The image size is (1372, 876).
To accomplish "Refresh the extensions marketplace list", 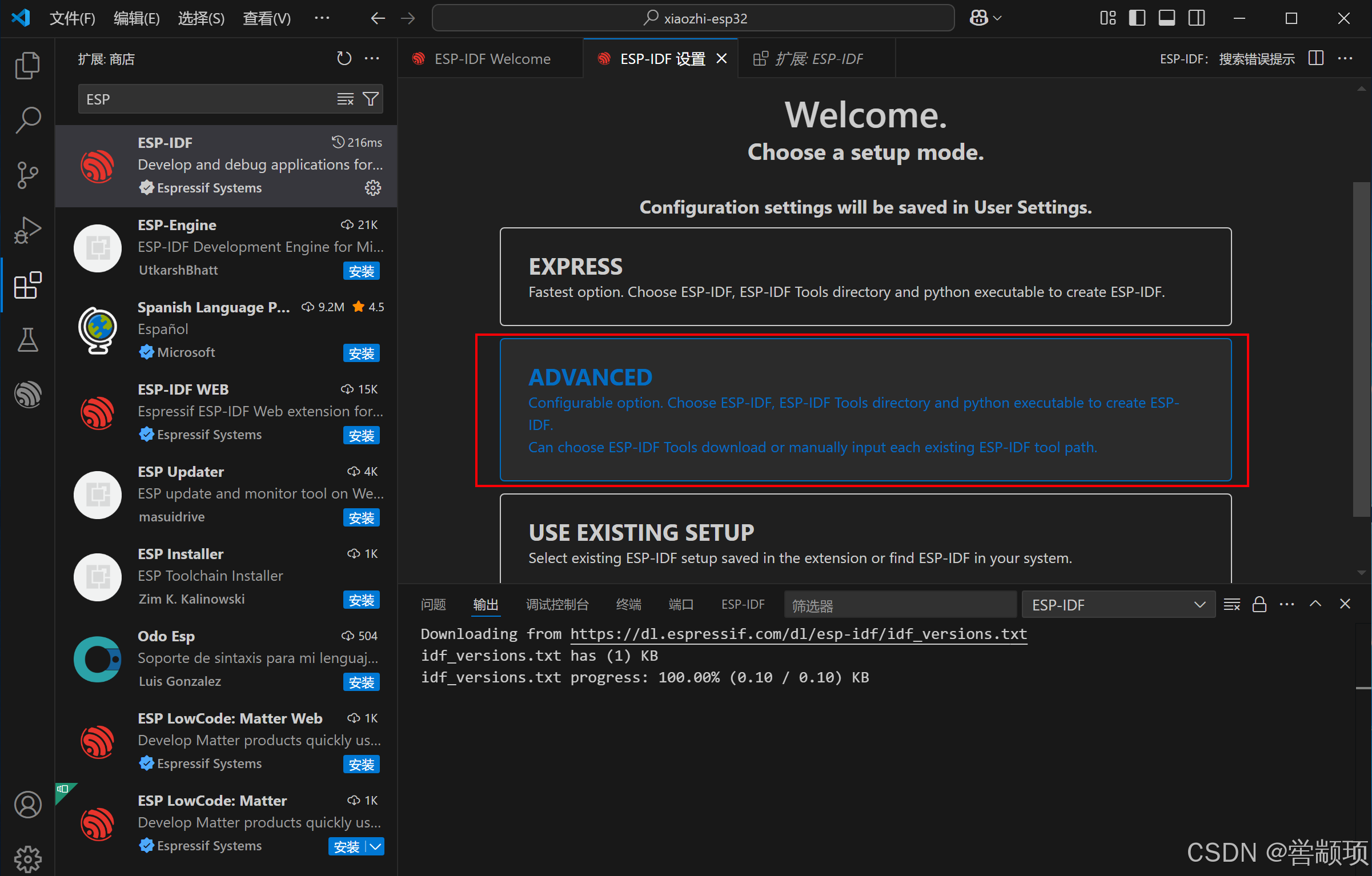I will (x=344, y=59).
